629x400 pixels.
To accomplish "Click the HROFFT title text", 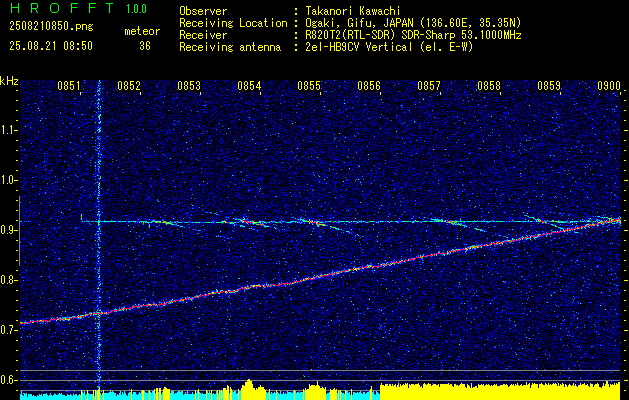I will pyautogui.click(x=61, y=8).
